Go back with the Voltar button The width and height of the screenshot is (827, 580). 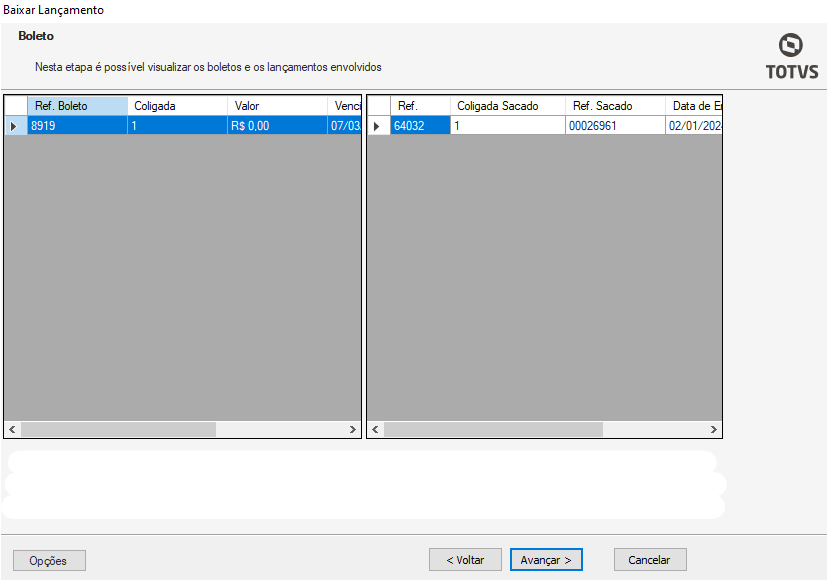point(465,560)
